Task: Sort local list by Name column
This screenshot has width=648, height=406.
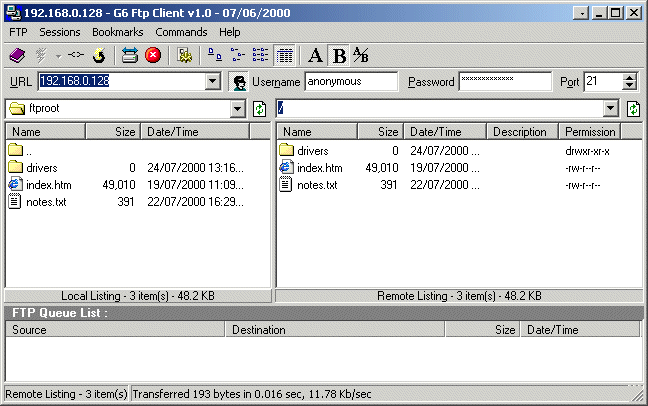Action: tap(45, 131)
